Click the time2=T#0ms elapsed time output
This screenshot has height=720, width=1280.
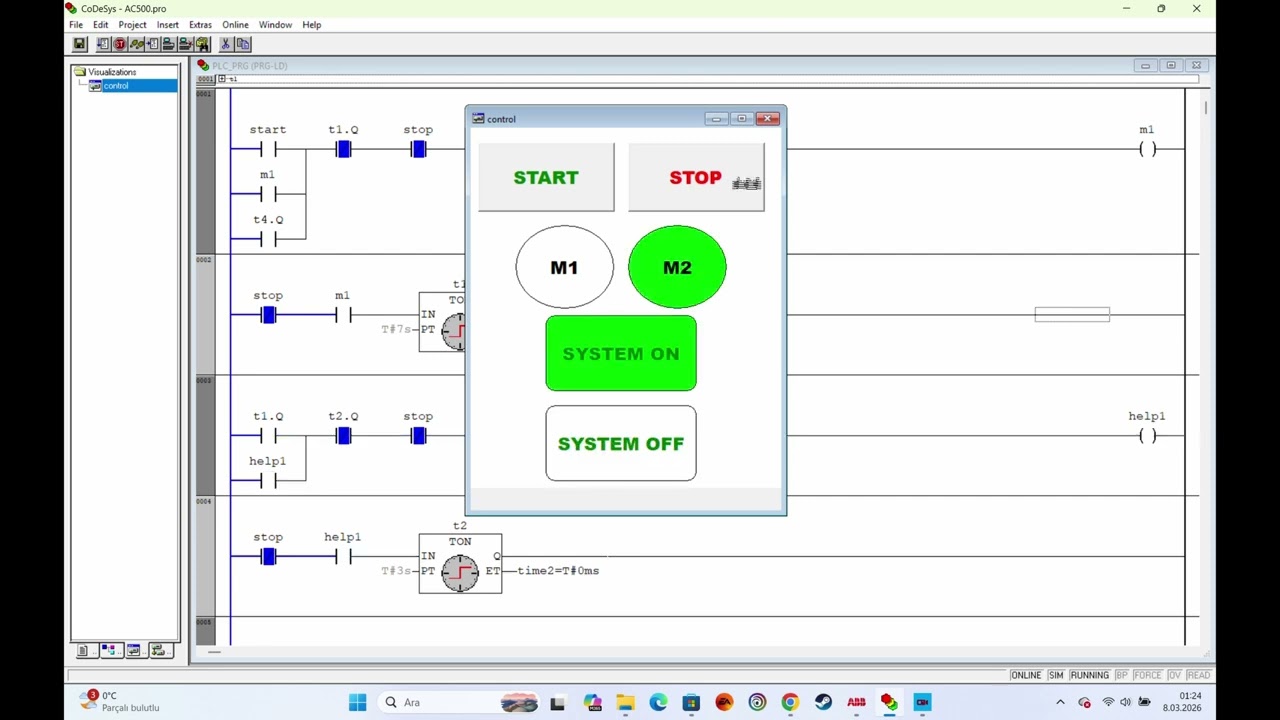[x=558, y=571]
